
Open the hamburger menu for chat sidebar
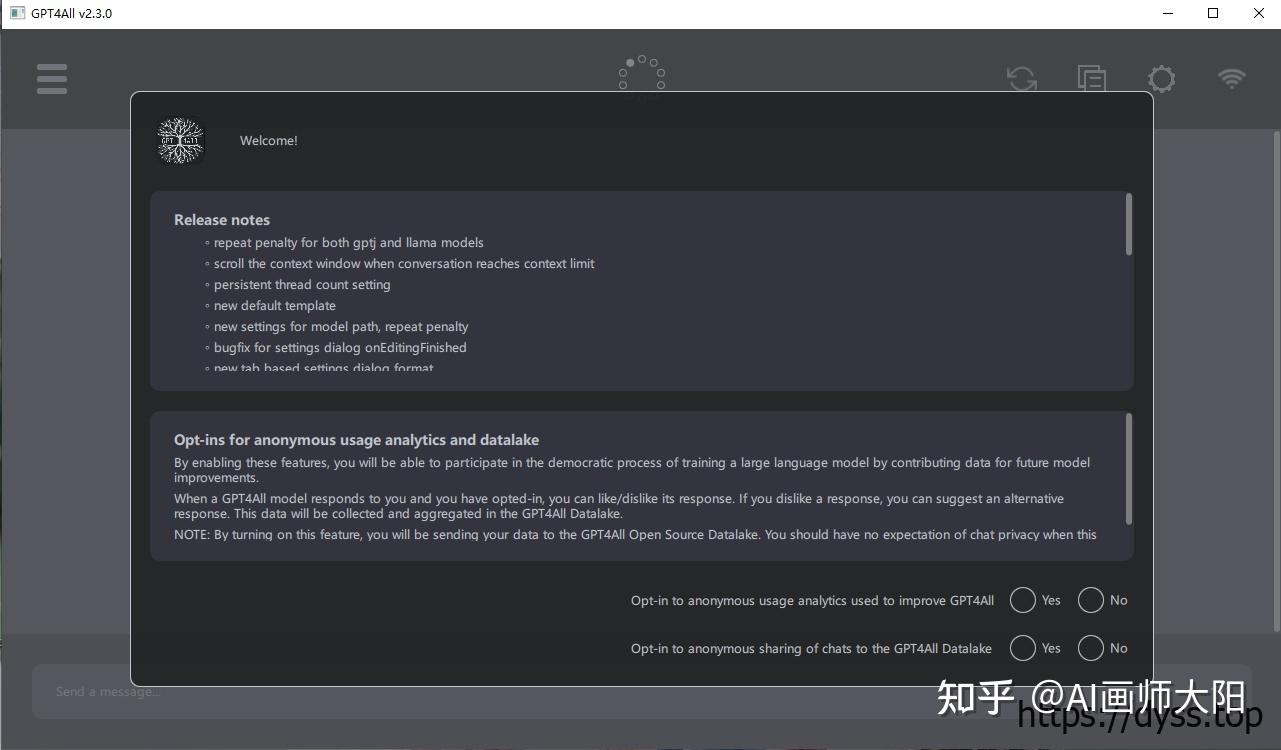pyautogui.click(x=51, y=79)
